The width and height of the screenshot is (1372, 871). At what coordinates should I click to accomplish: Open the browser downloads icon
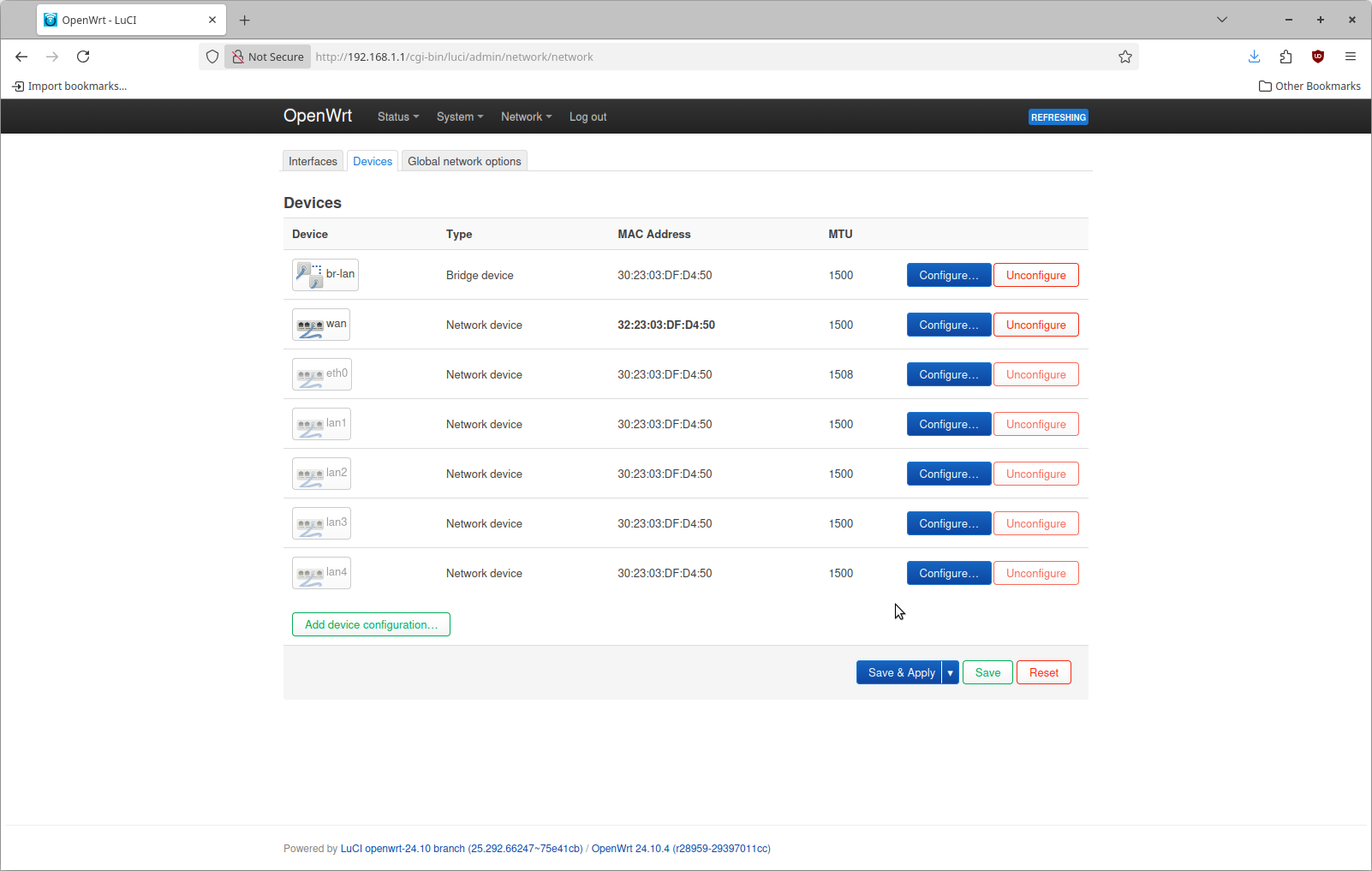1254,57
